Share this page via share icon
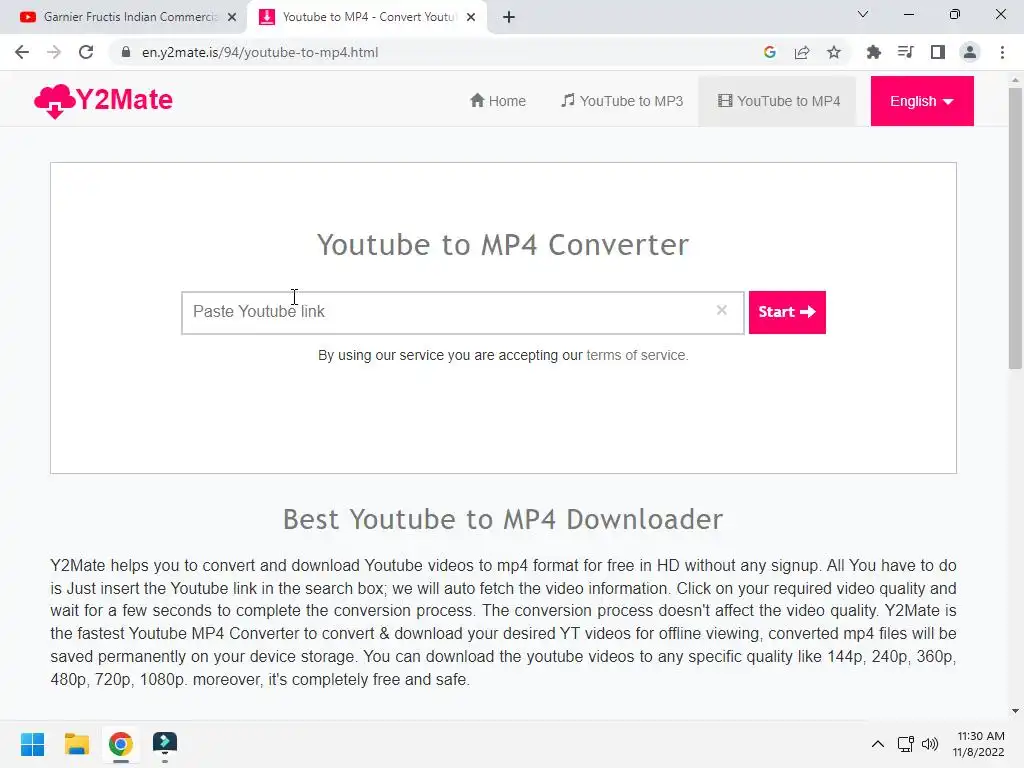The height and width of the screenshot is (768, 1024). [x=802, y=52]
